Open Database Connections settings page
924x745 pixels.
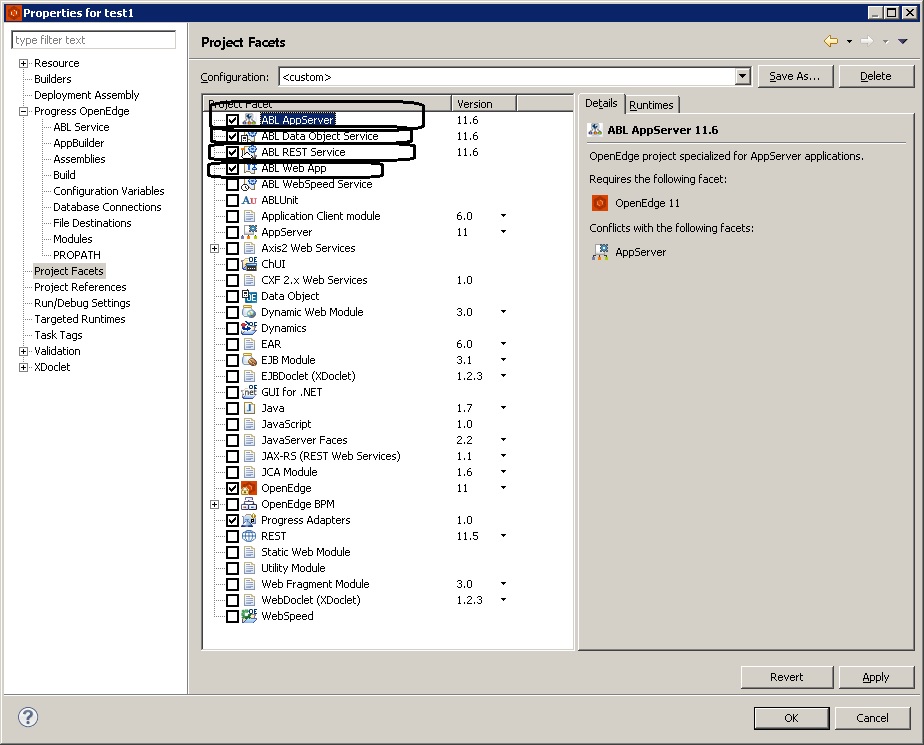[107, 207]
